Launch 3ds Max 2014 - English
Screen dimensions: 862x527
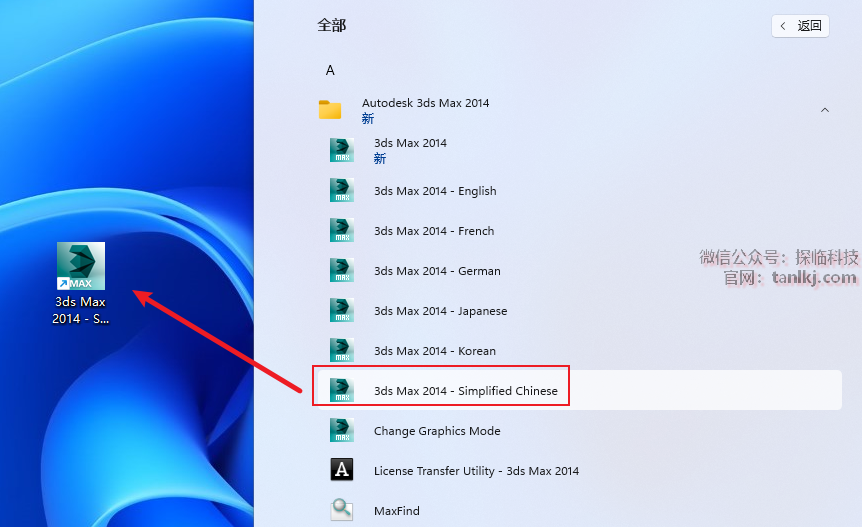pyautogui.click(x=435, y=191)
